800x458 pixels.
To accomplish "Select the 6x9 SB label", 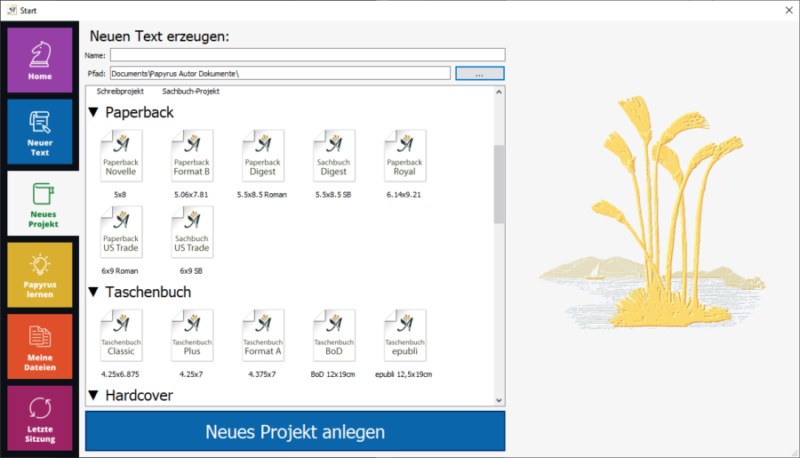I will (191, 271).
